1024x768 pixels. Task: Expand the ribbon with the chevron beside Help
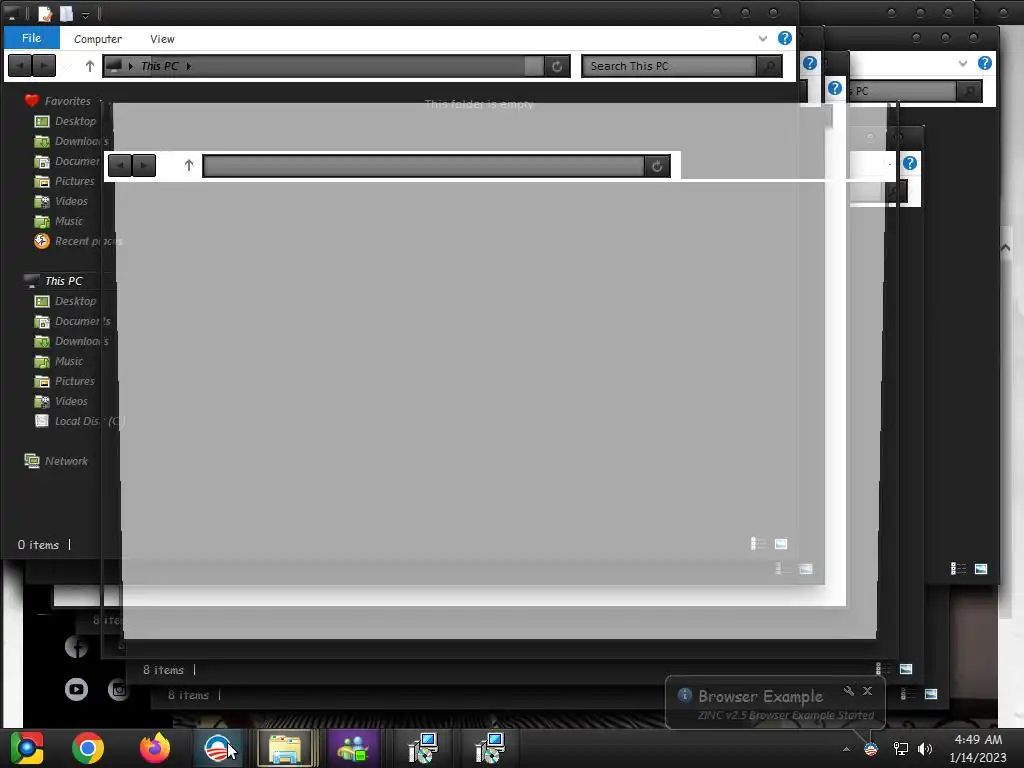763,39
